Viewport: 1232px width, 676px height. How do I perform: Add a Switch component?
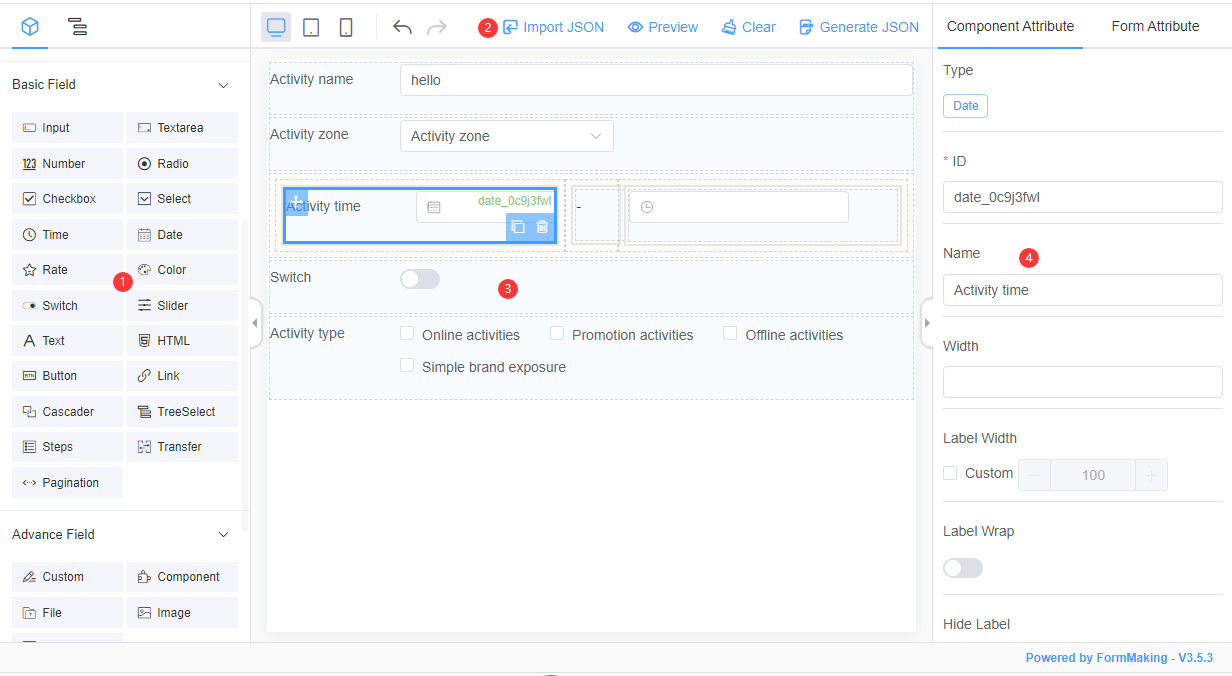[x=67, y=306]
